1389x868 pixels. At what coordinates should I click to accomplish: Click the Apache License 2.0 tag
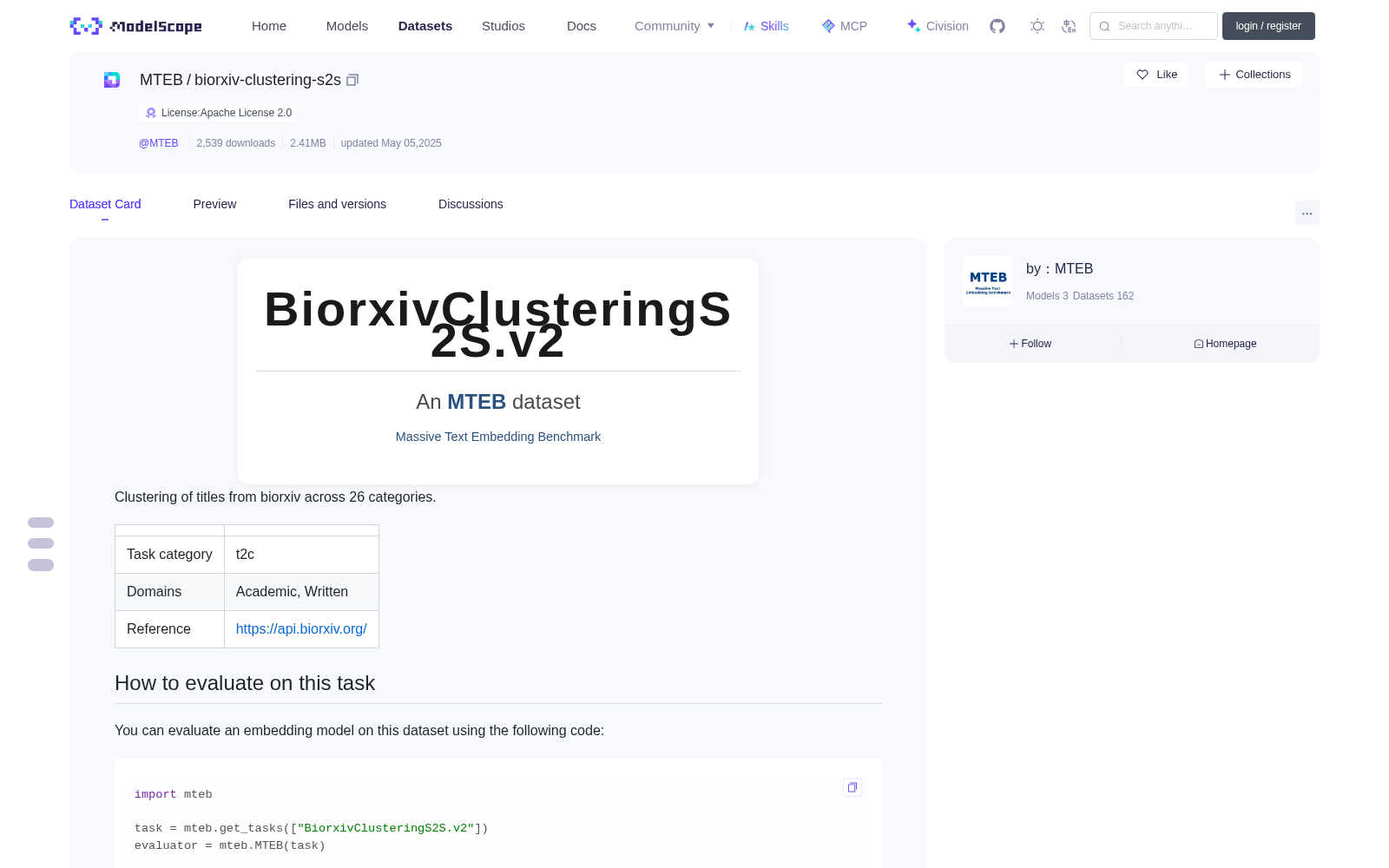pyautogui.click(x=218, y=113)
